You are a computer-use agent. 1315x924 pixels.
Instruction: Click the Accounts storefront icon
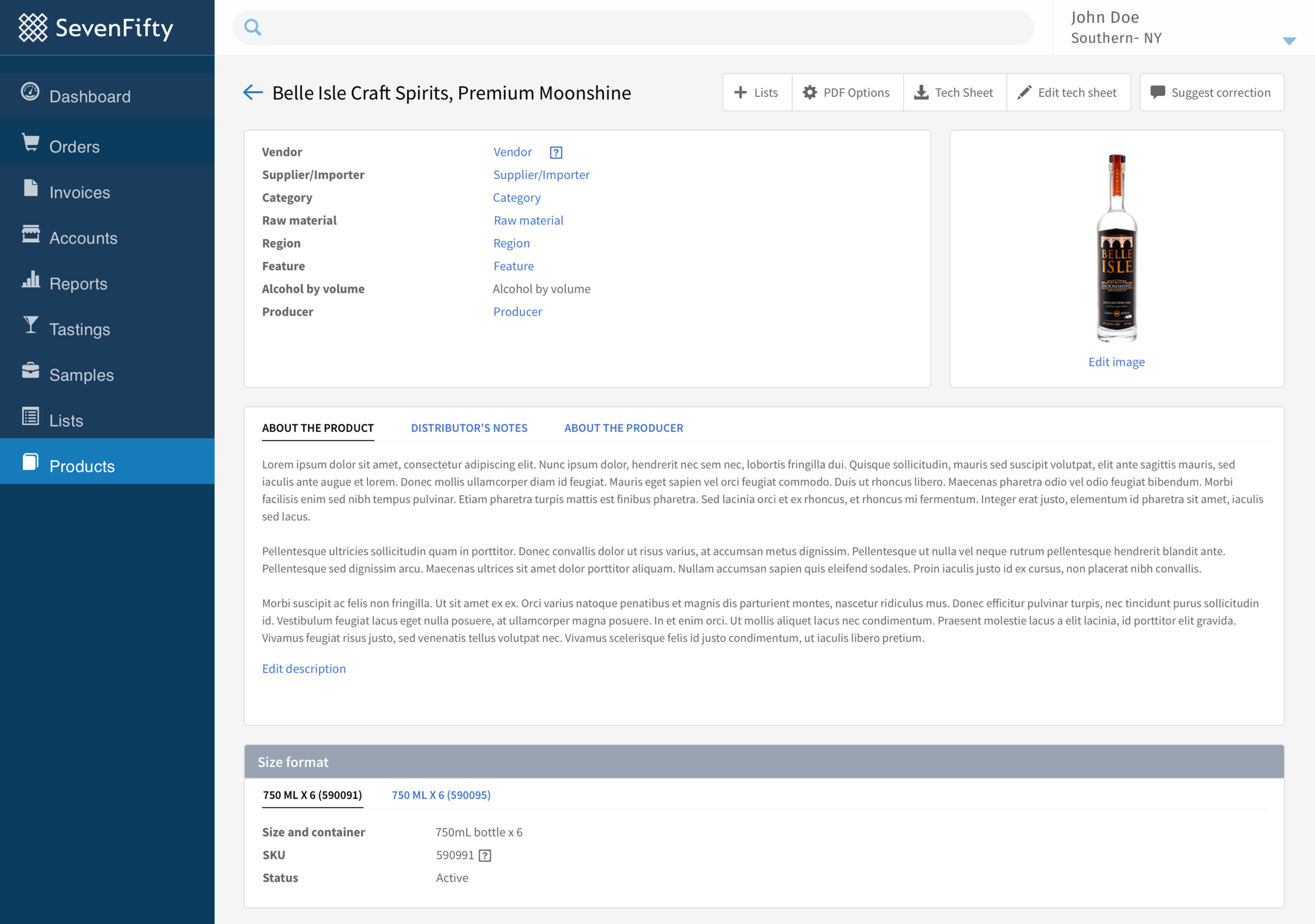31,233
